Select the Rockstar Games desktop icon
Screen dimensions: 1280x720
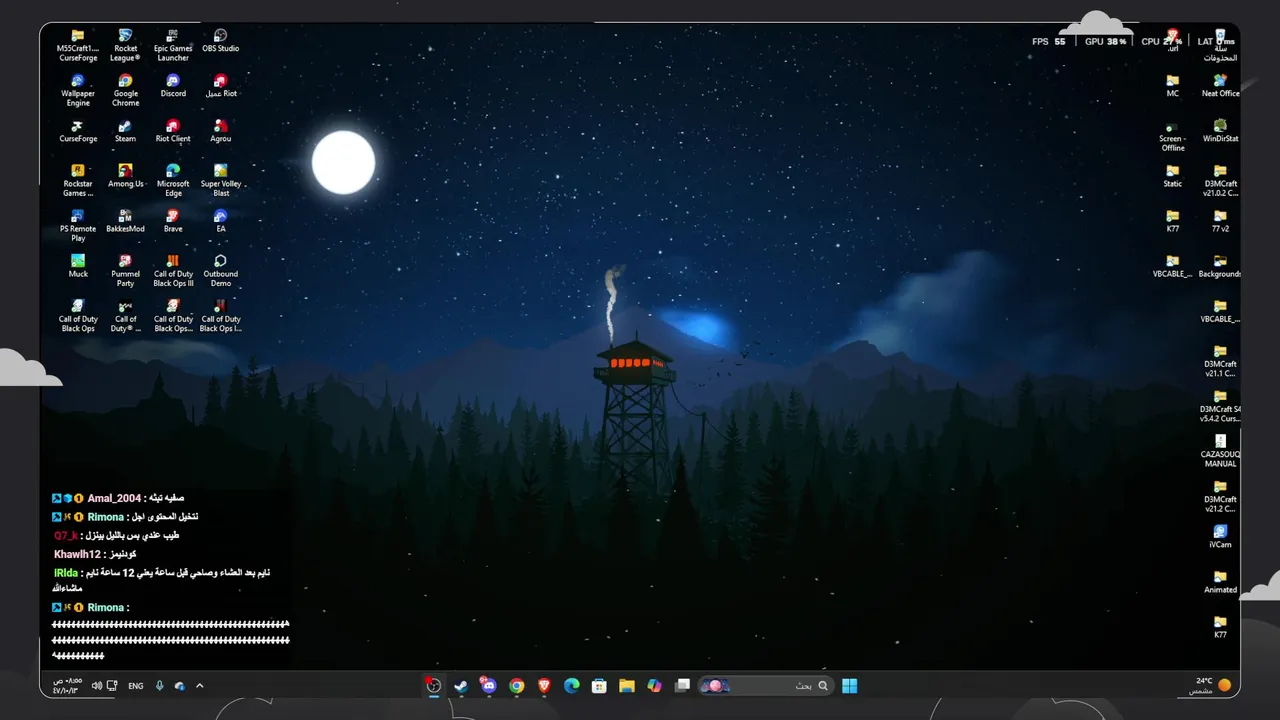point(78,180)
